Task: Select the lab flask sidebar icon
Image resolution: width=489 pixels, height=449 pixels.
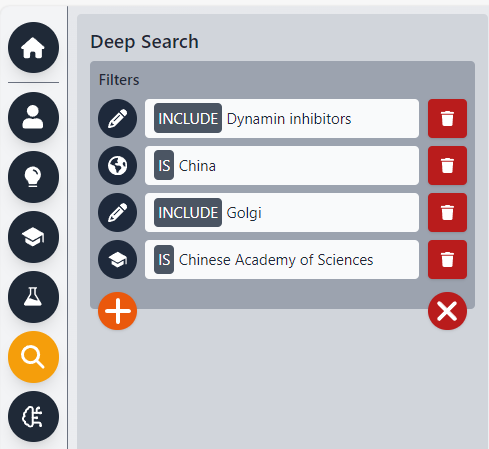Action: pyautogui.click(x=33, y=297)
